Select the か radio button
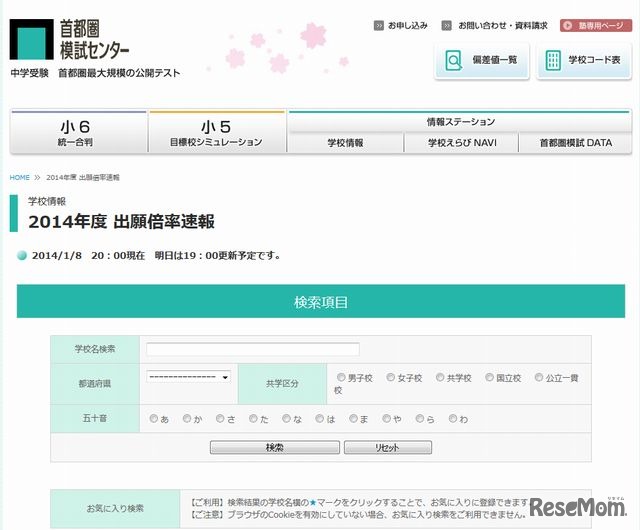 coord(187,419)
